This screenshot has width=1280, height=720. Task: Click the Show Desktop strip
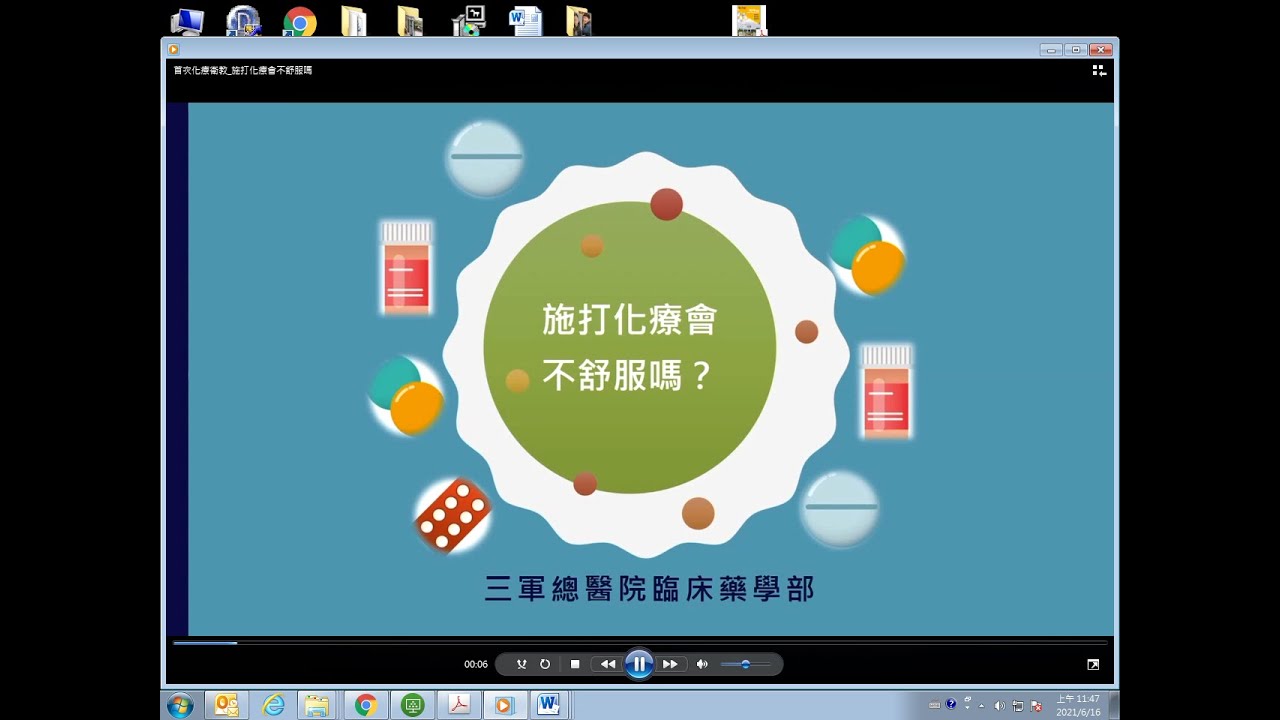tap(1114, 705)
